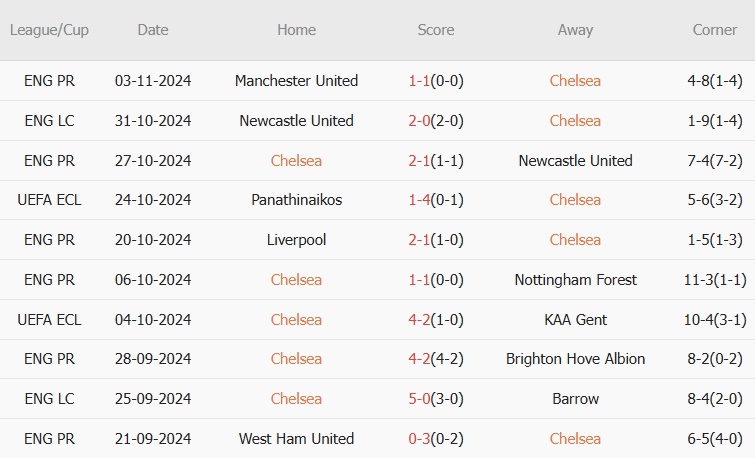The image size is (755, 458).
Task: Click Liverpool team name
Action: [x=296, y=240]
